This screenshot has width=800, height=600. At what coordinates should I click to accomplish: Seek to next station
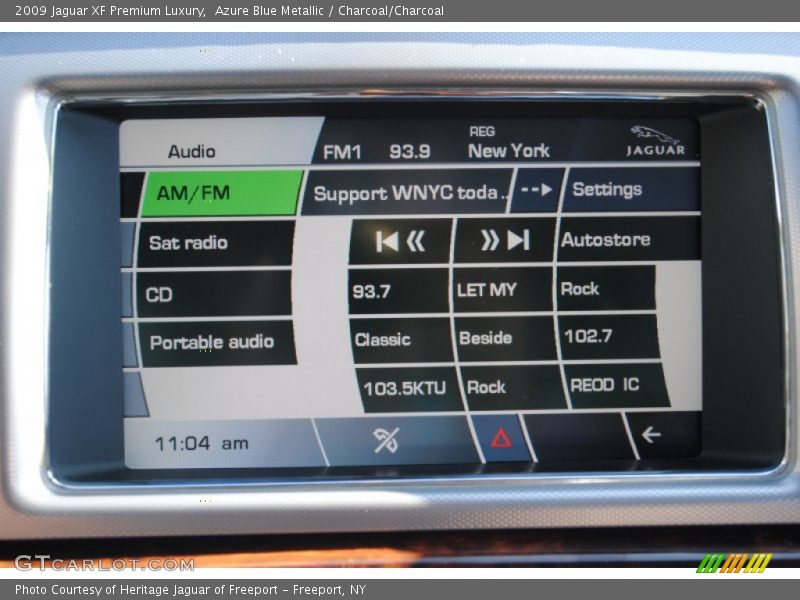pos(504,240)
